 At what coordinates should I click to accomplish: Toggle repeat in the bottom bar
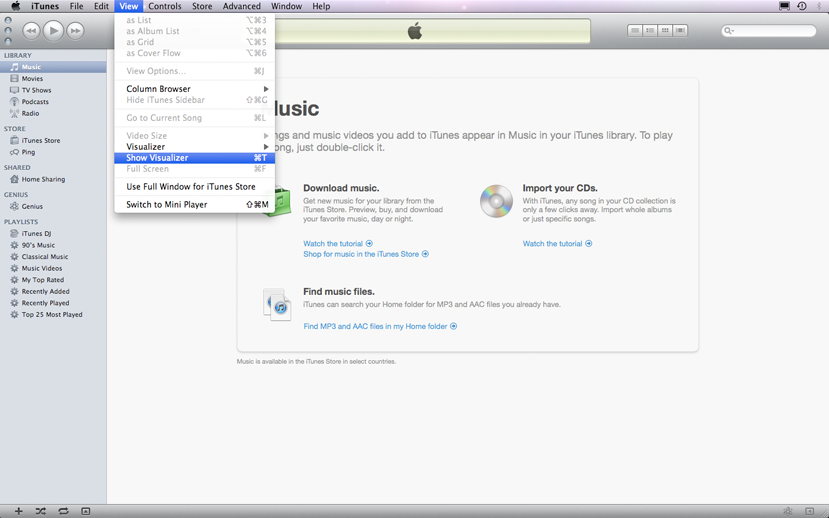[x=63, y=511]
